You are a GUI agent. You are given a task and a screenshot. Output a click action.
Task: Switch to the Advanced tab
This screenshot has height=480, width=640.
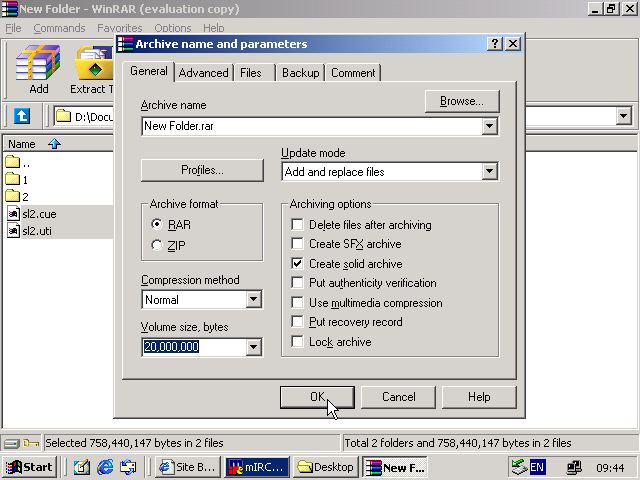(x=203, y=73)
